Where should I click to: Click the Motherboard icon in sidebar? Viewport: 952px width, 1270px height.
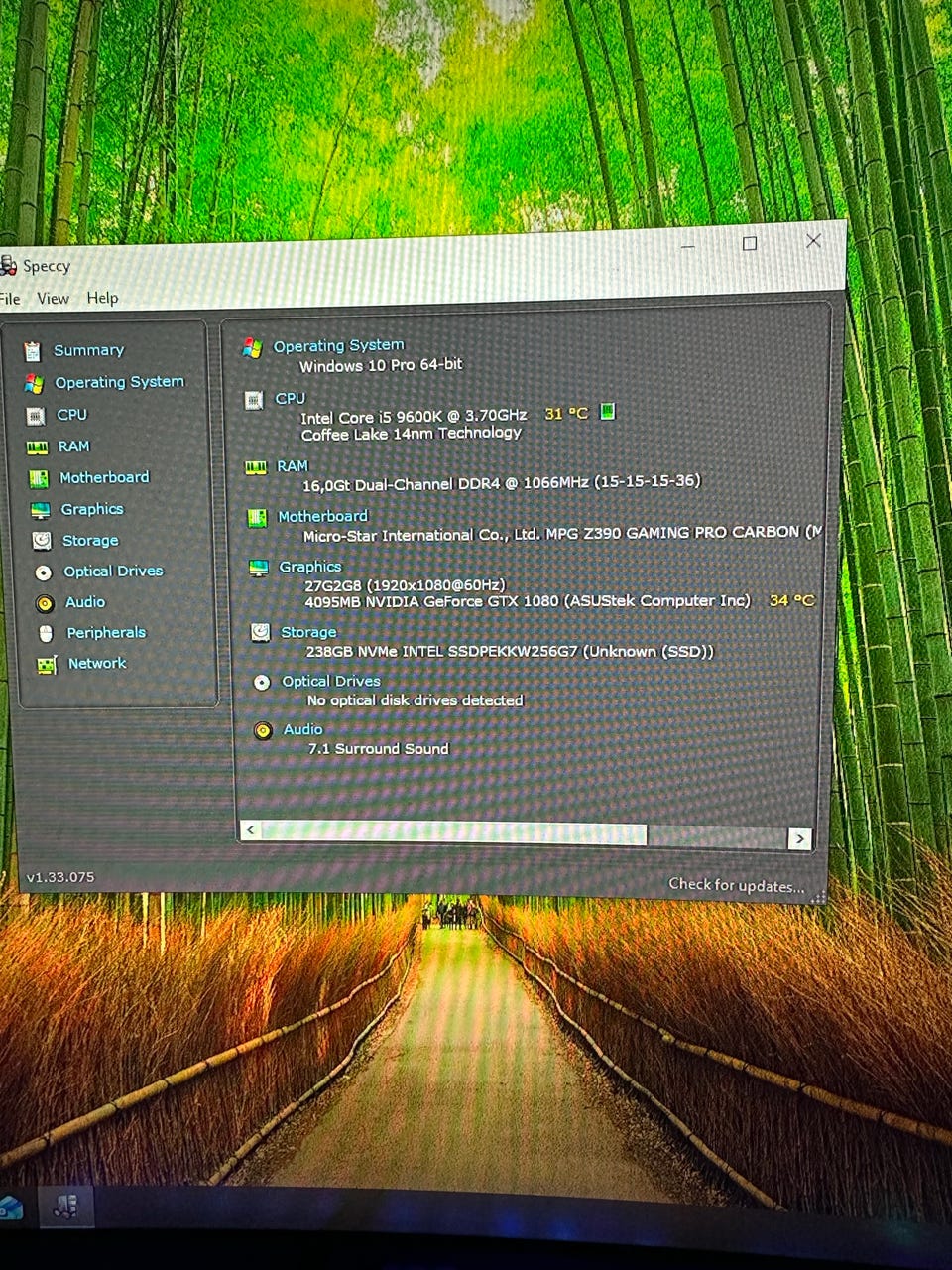click(x=39, y=479)
